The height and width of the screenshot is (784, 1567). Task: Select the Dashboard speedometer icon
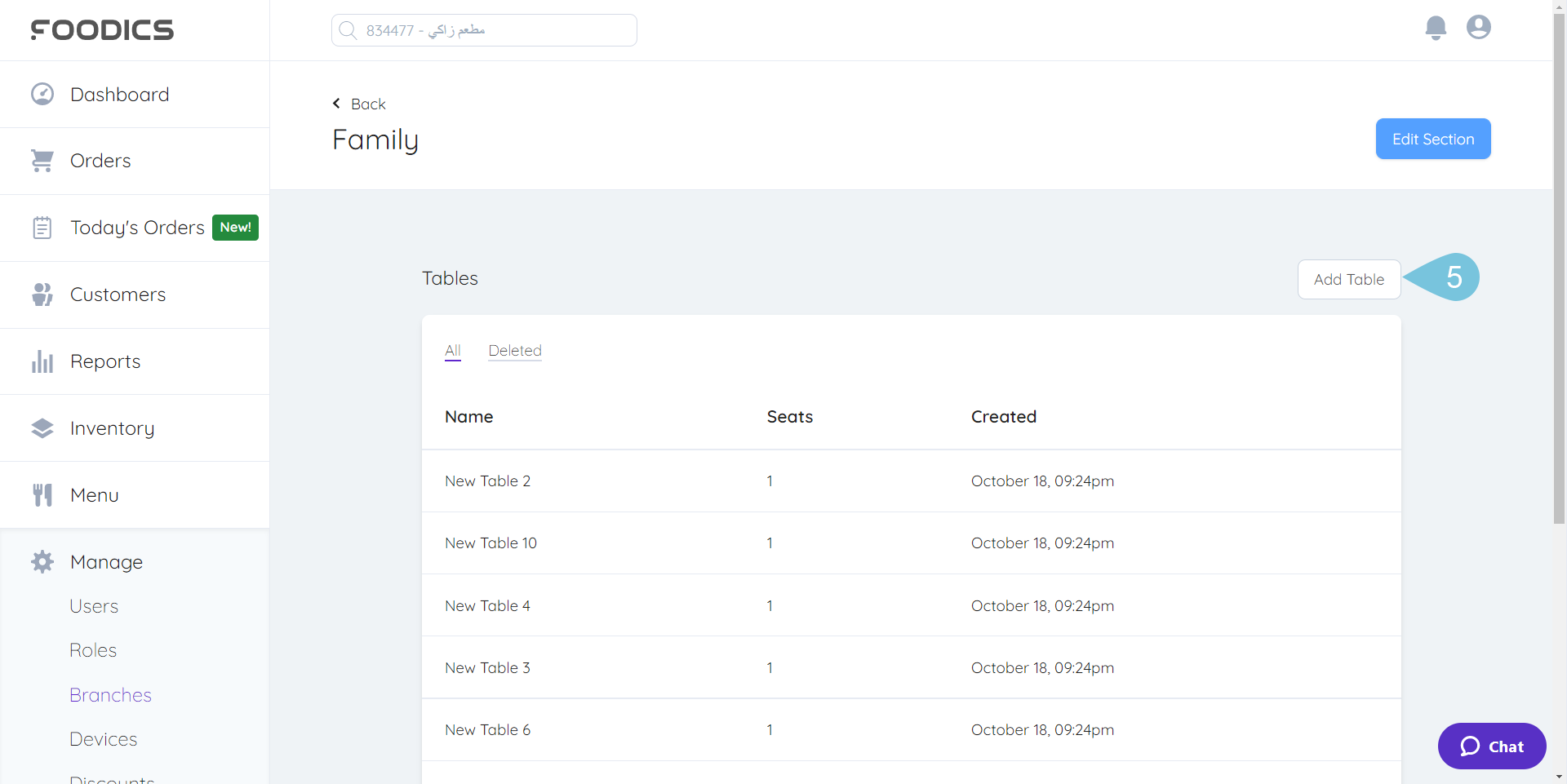pyautogui.click(x=42, y=93)
